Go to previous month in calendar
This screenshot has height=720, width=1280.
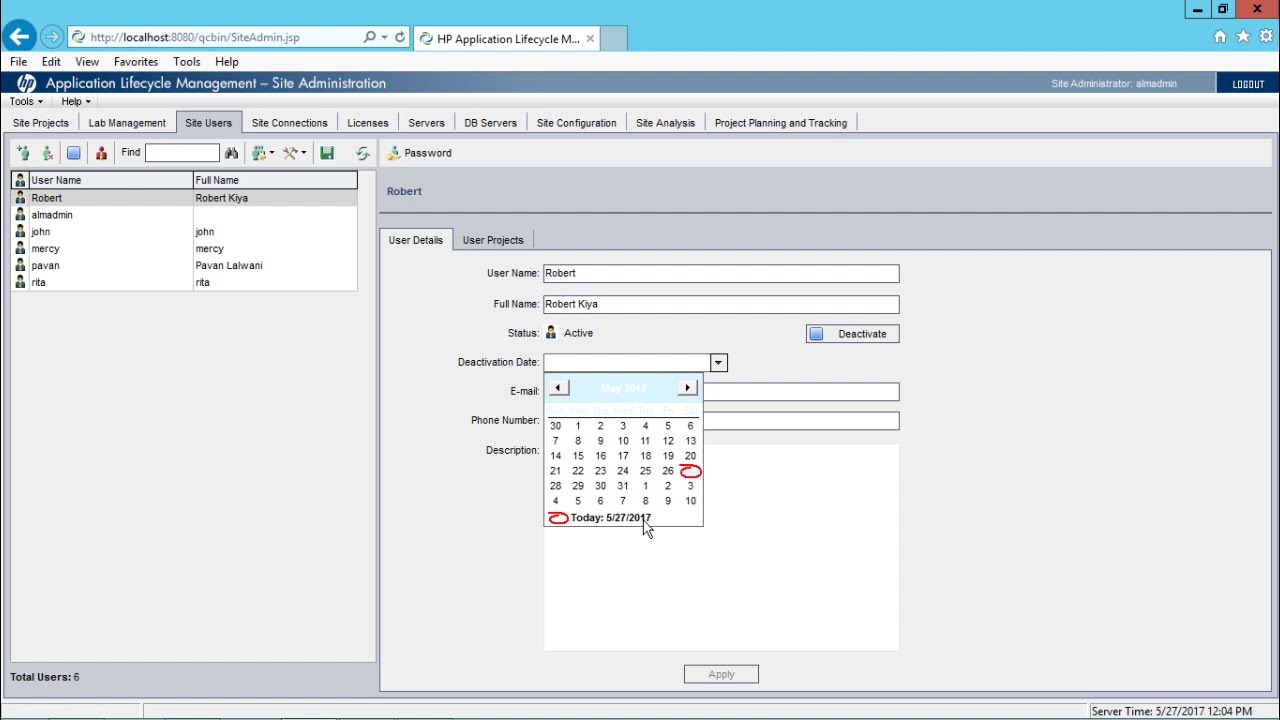(559, 388)
